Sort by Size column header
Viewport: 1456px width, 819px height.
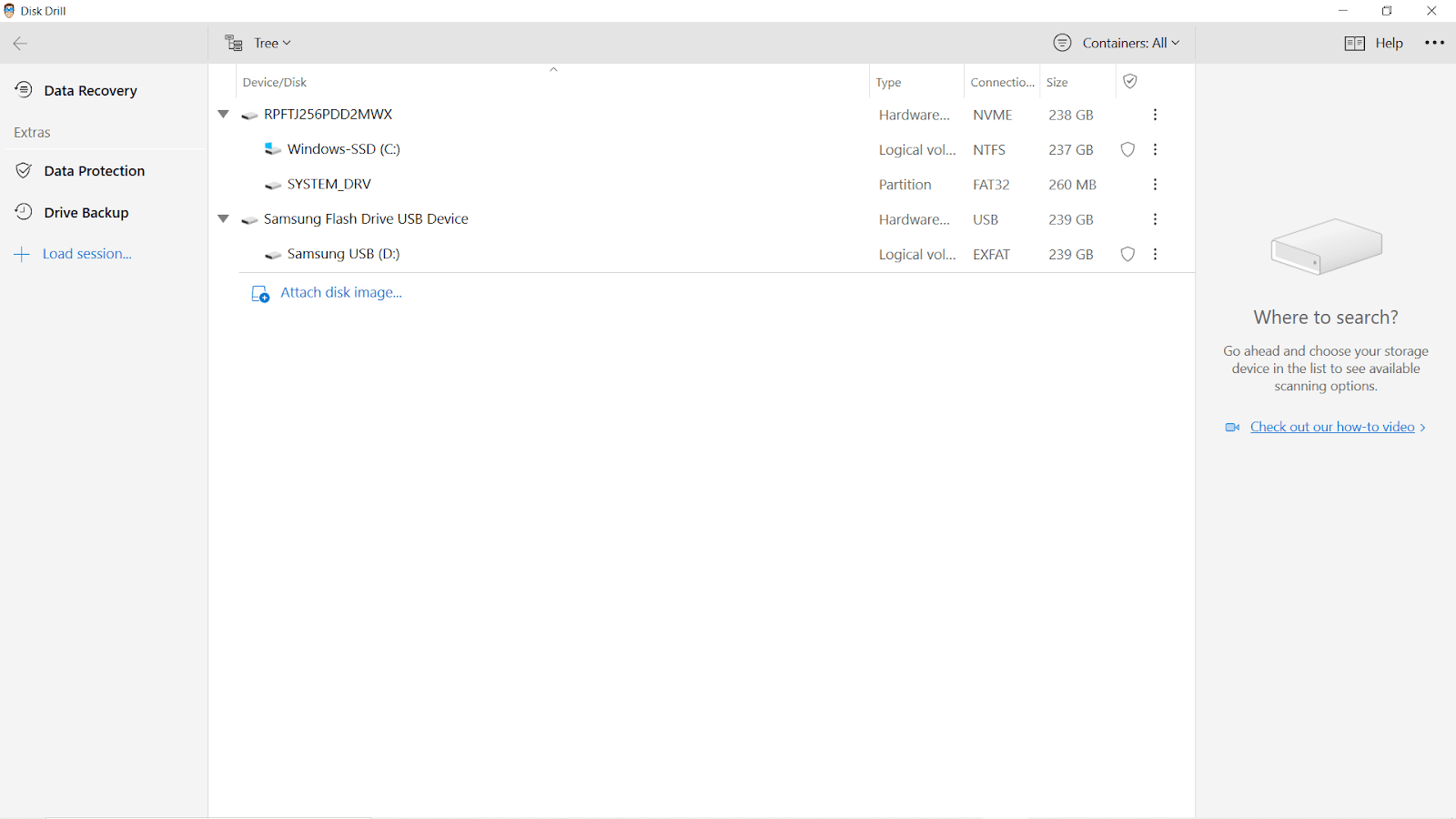tap(1057, 82)
